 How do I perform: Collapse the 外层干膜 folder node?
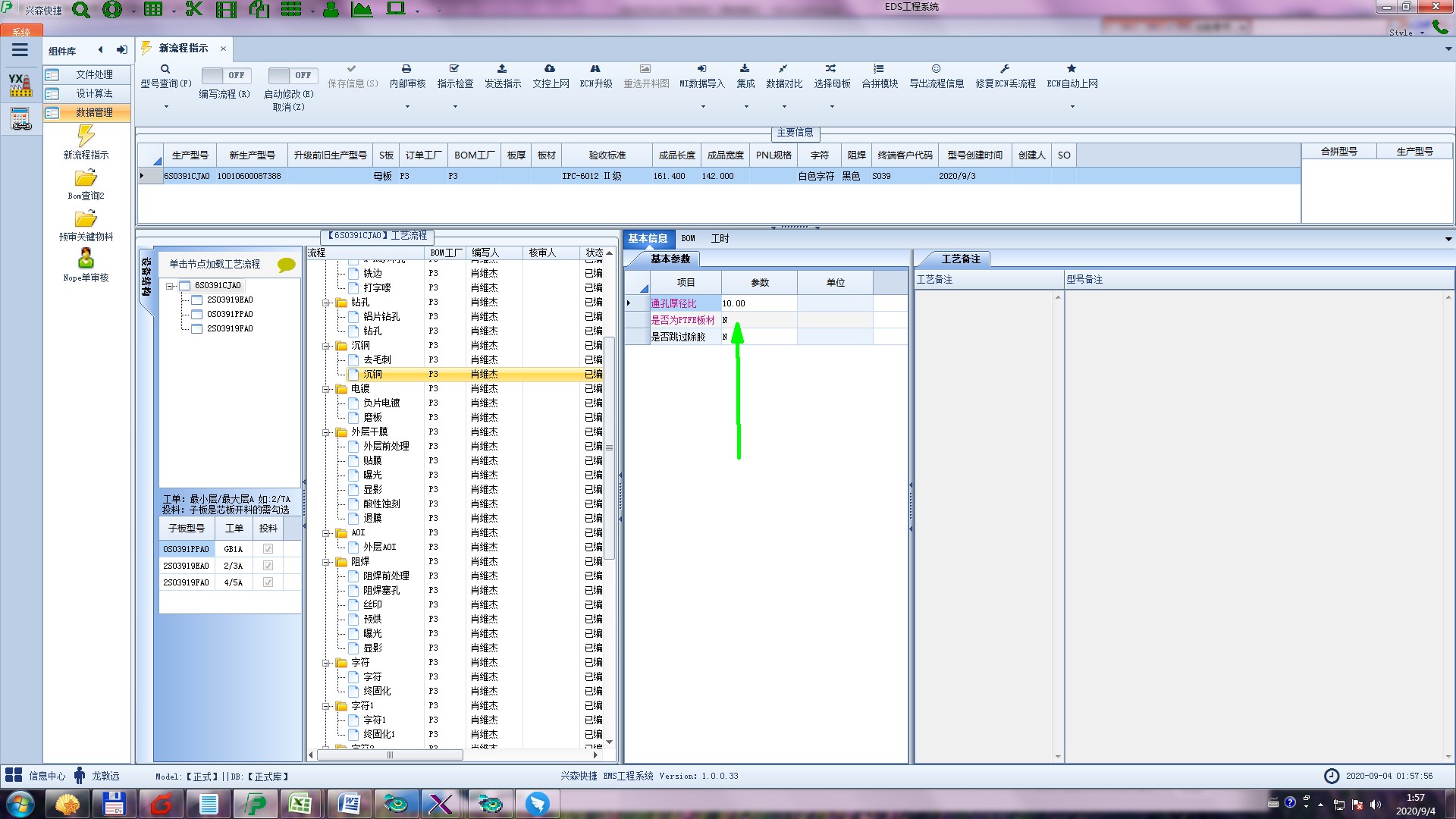(x=326, y=432)
